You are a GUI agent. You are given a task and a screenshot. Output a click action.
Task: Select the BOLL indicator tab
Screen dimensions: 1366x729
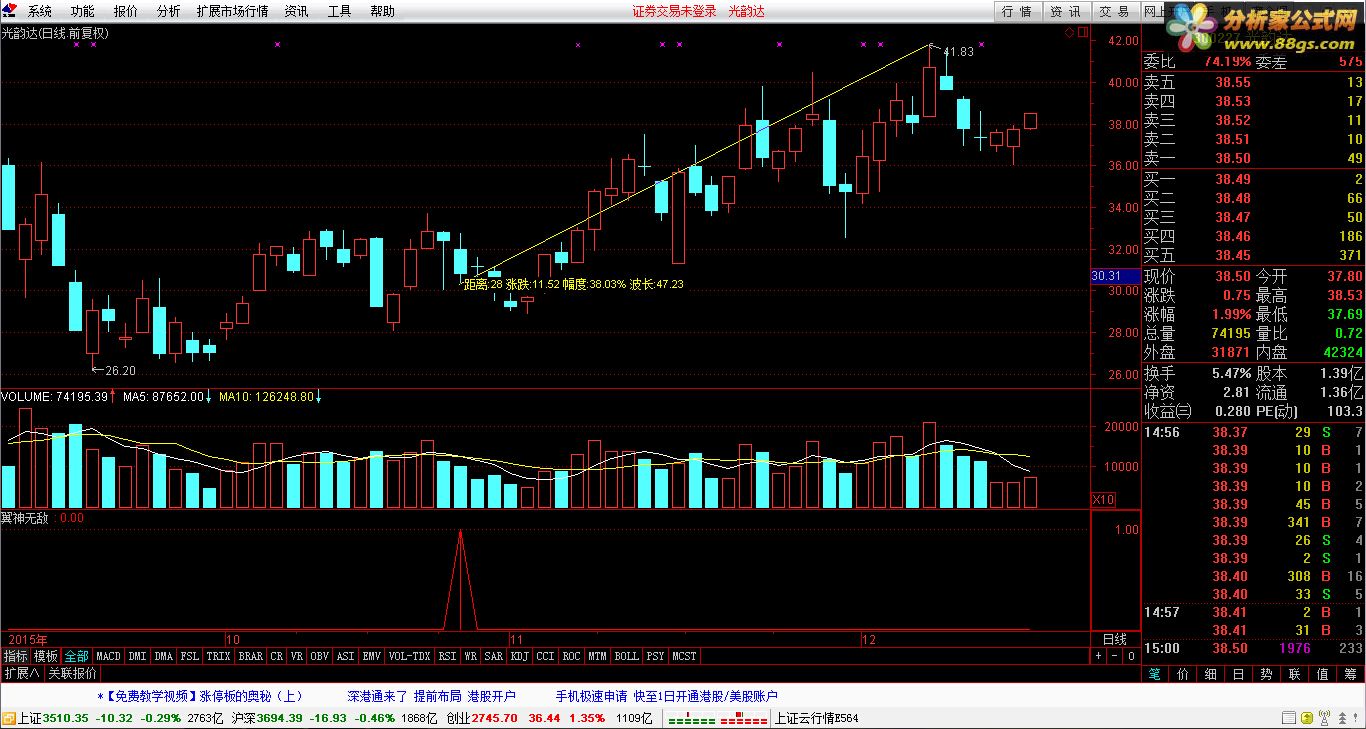626,656
